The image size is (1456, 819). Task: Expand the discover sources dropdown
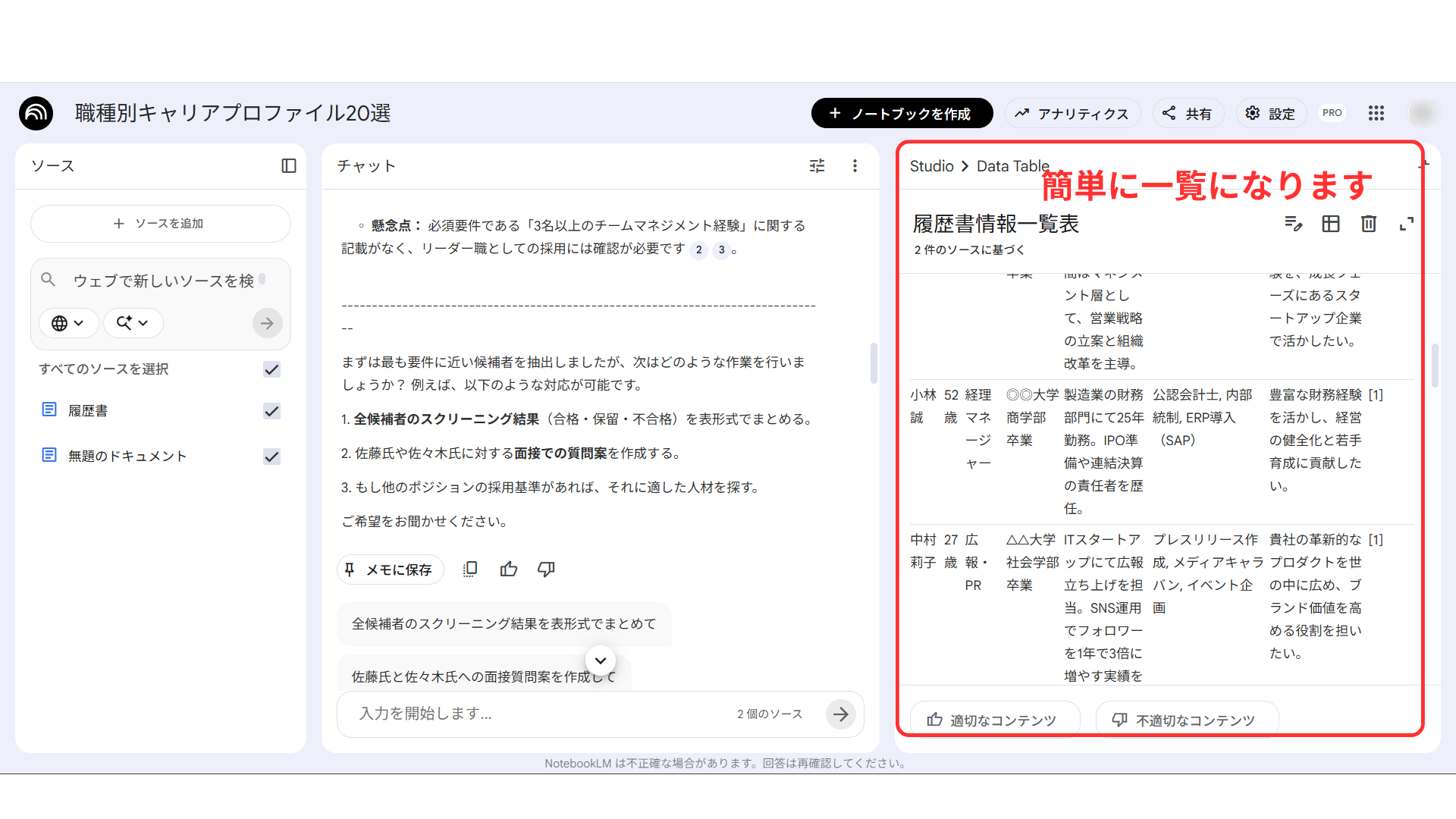pyautogui.click(x=133, y=323)
